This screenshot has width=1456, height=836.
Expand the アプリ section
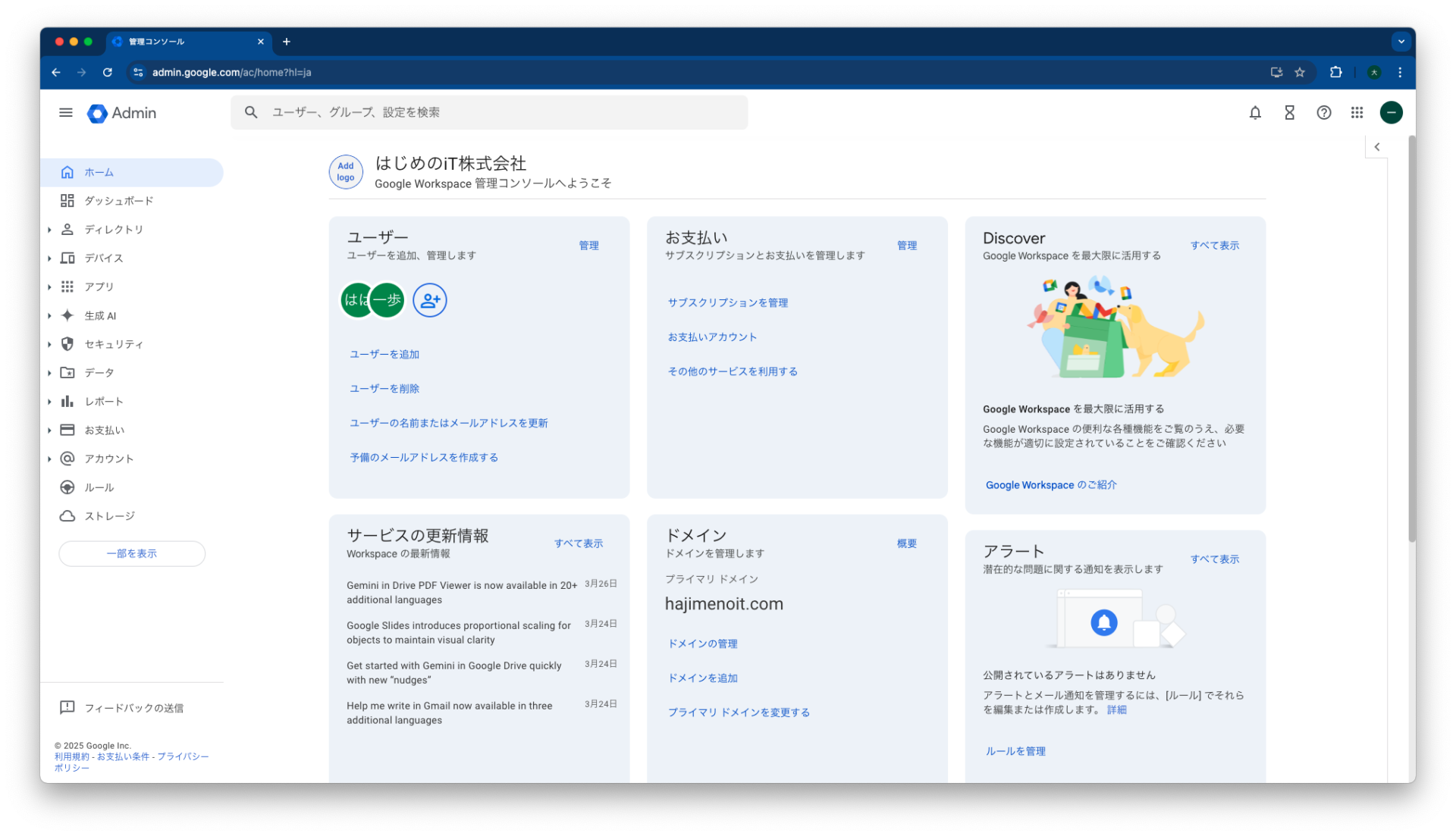pos(50,287)
